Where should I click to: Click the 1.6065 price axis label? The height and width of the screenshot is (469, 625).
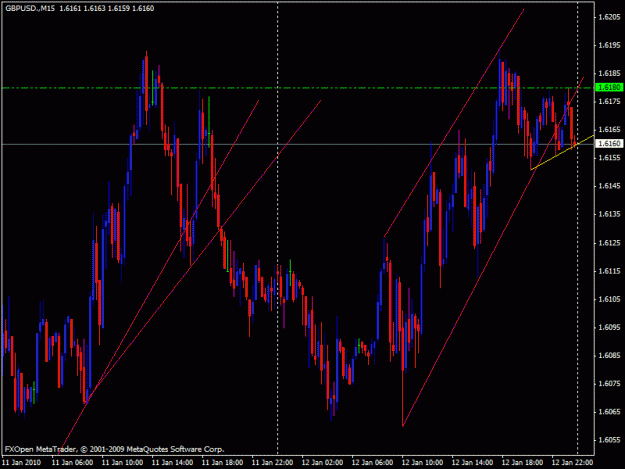point(610,412)
